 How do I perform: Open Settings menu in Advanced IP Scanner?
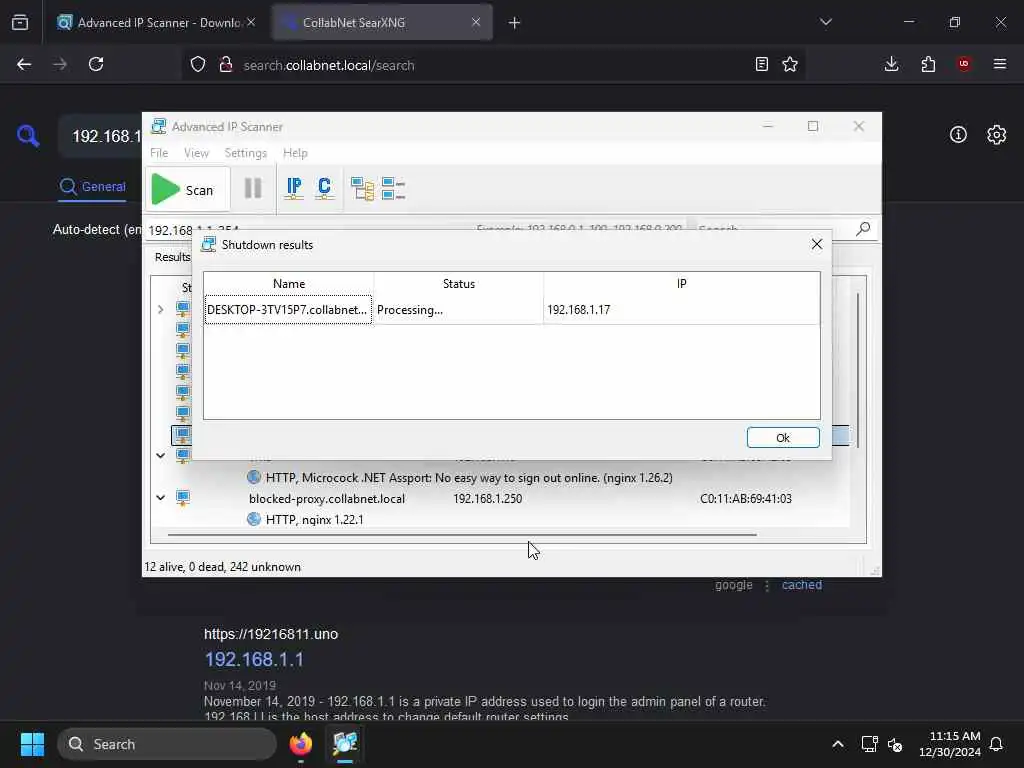[246, 153]
